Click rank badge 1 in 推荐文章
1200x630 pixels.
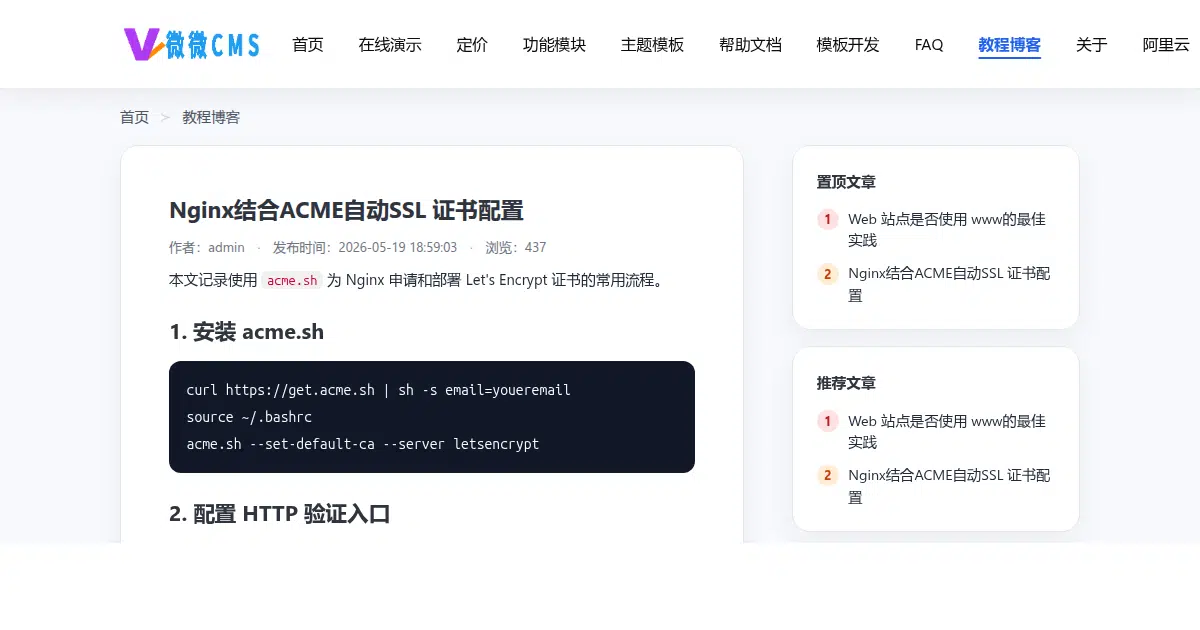pyautogui.click(x=828, y=421)
